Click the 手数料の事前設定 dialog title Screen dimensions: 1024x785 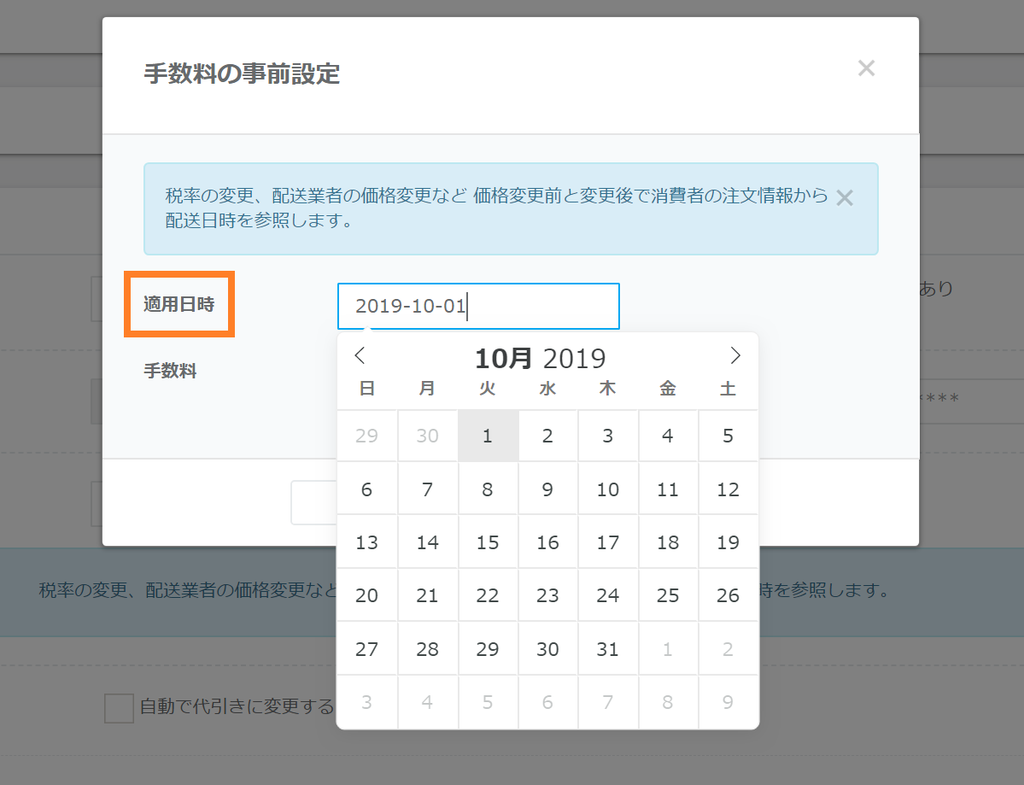(x=242, y=73)
